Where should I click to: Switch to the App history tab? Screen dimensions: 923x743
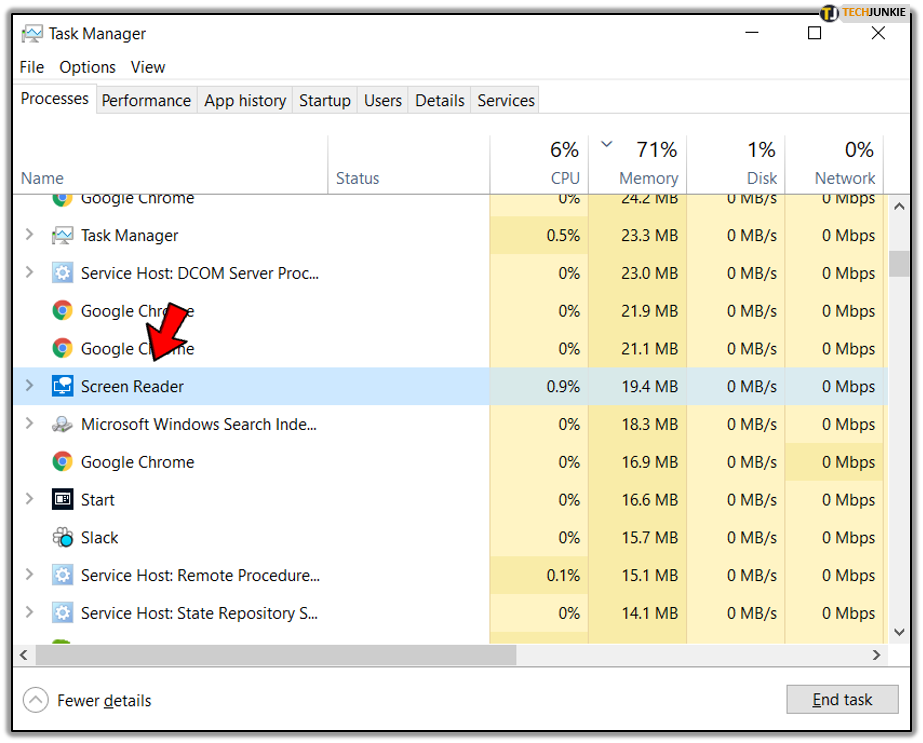(x=245, y=101)
